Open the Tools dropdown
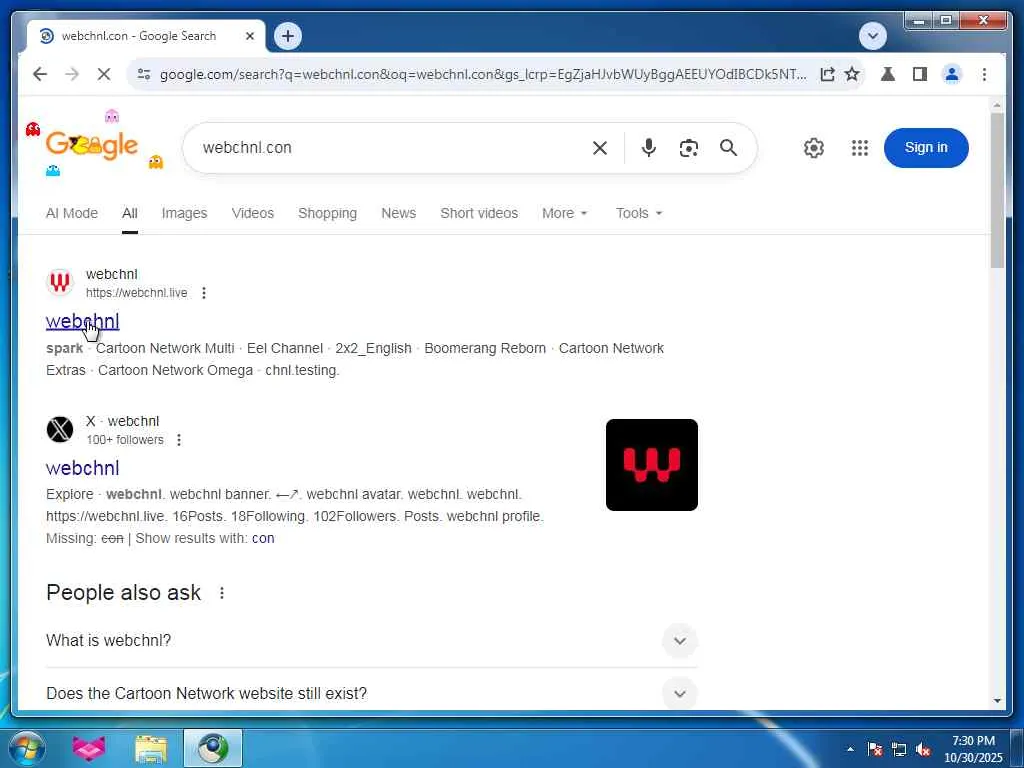 click(x=639, y=214)
